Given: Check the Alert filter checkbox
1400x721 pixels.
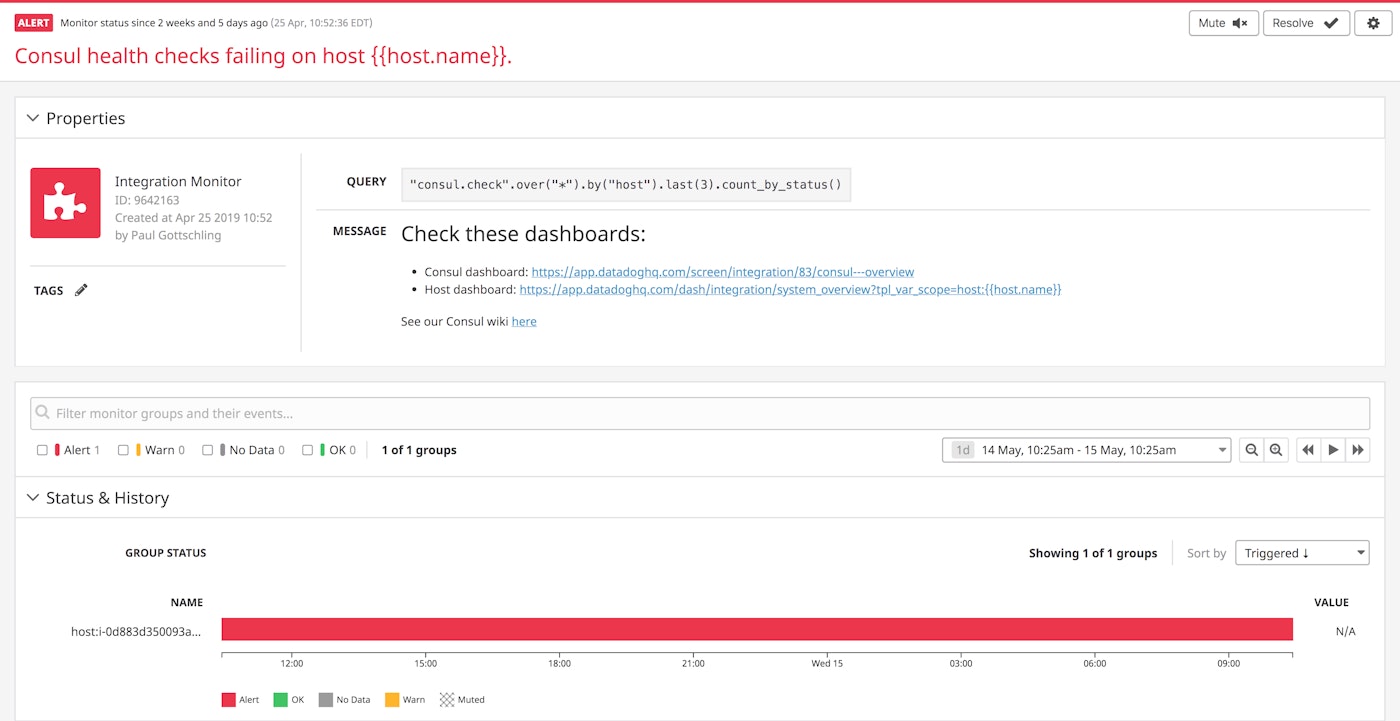Looking at the screenshot, I should click(42, 450).
